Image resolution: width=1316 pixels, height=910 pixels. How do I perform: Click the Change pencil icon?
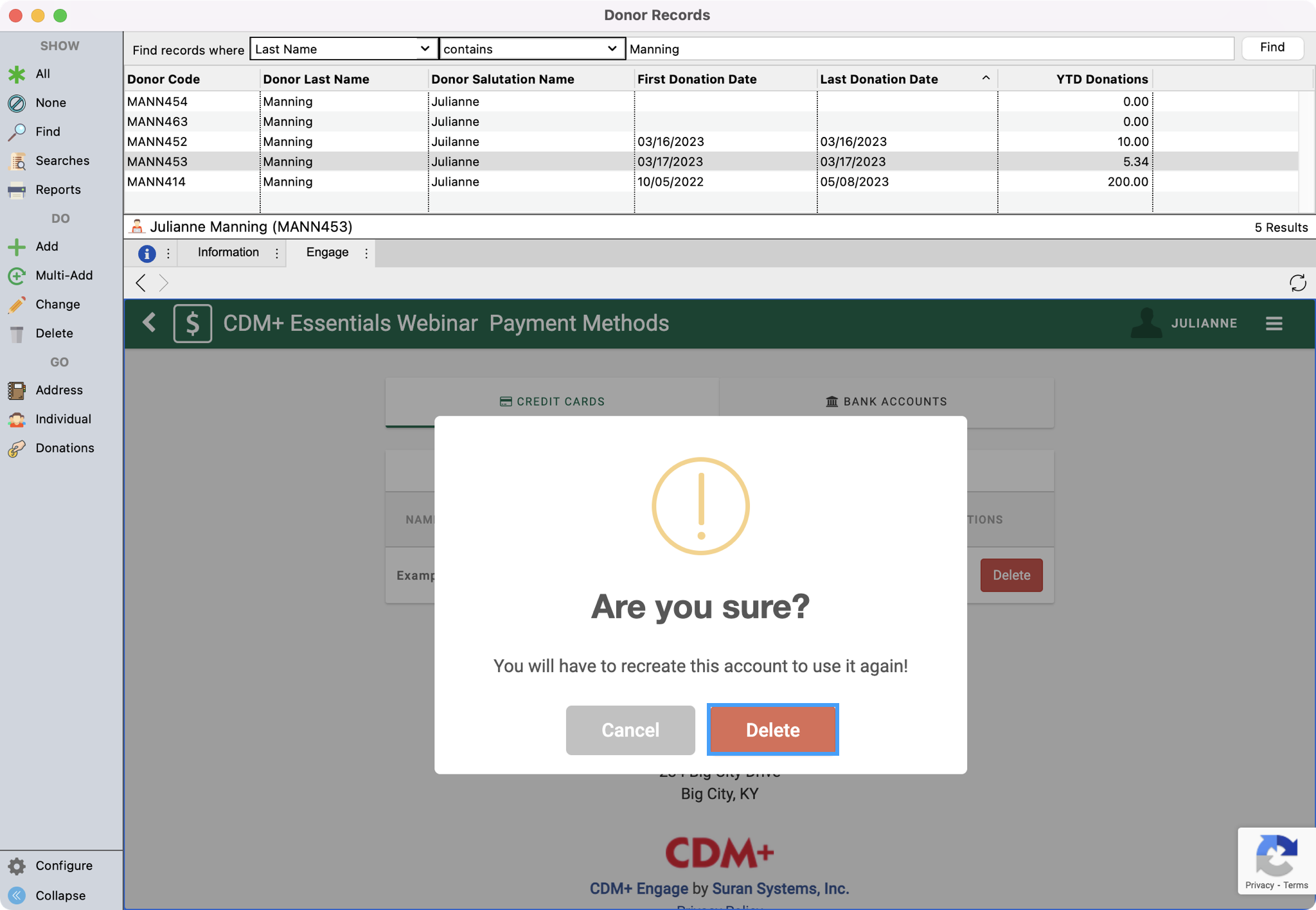[17, 305]
